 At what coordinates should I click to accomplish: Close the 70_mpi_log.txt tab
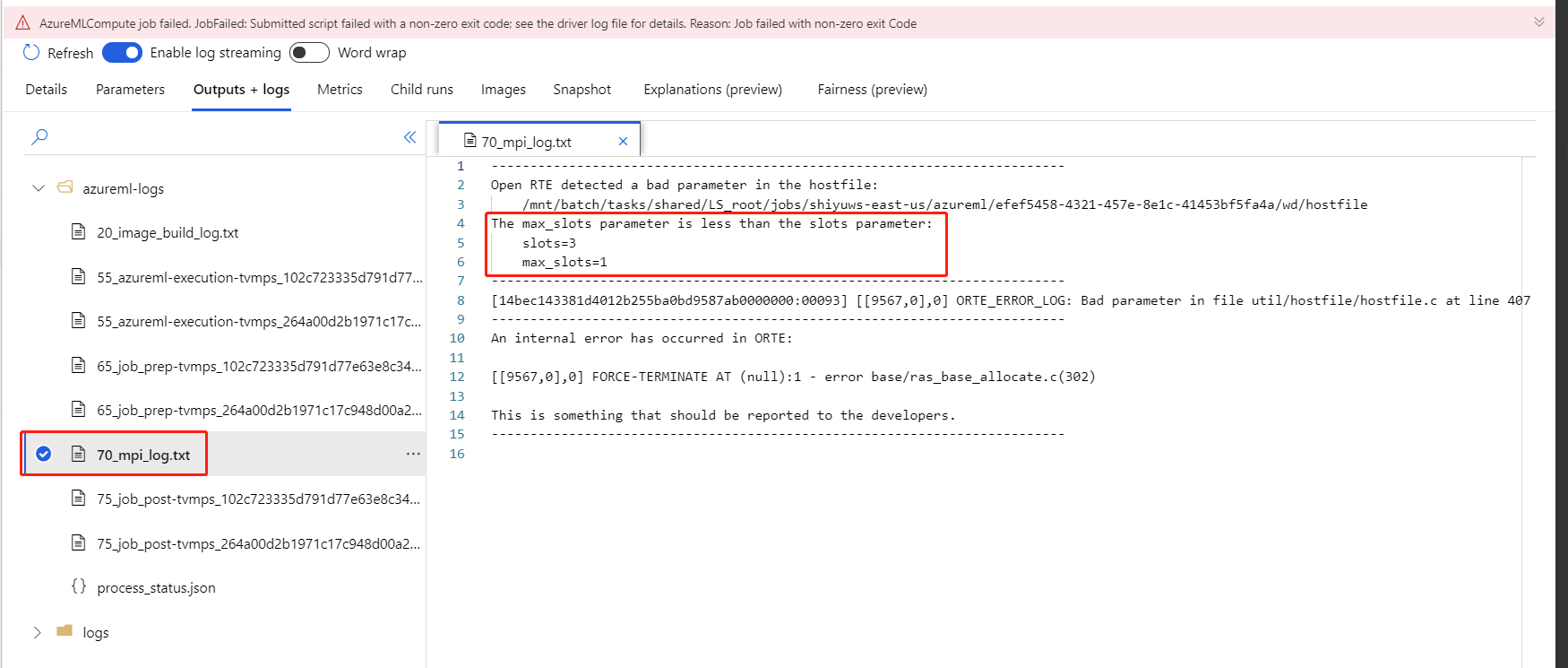(623, 142)
